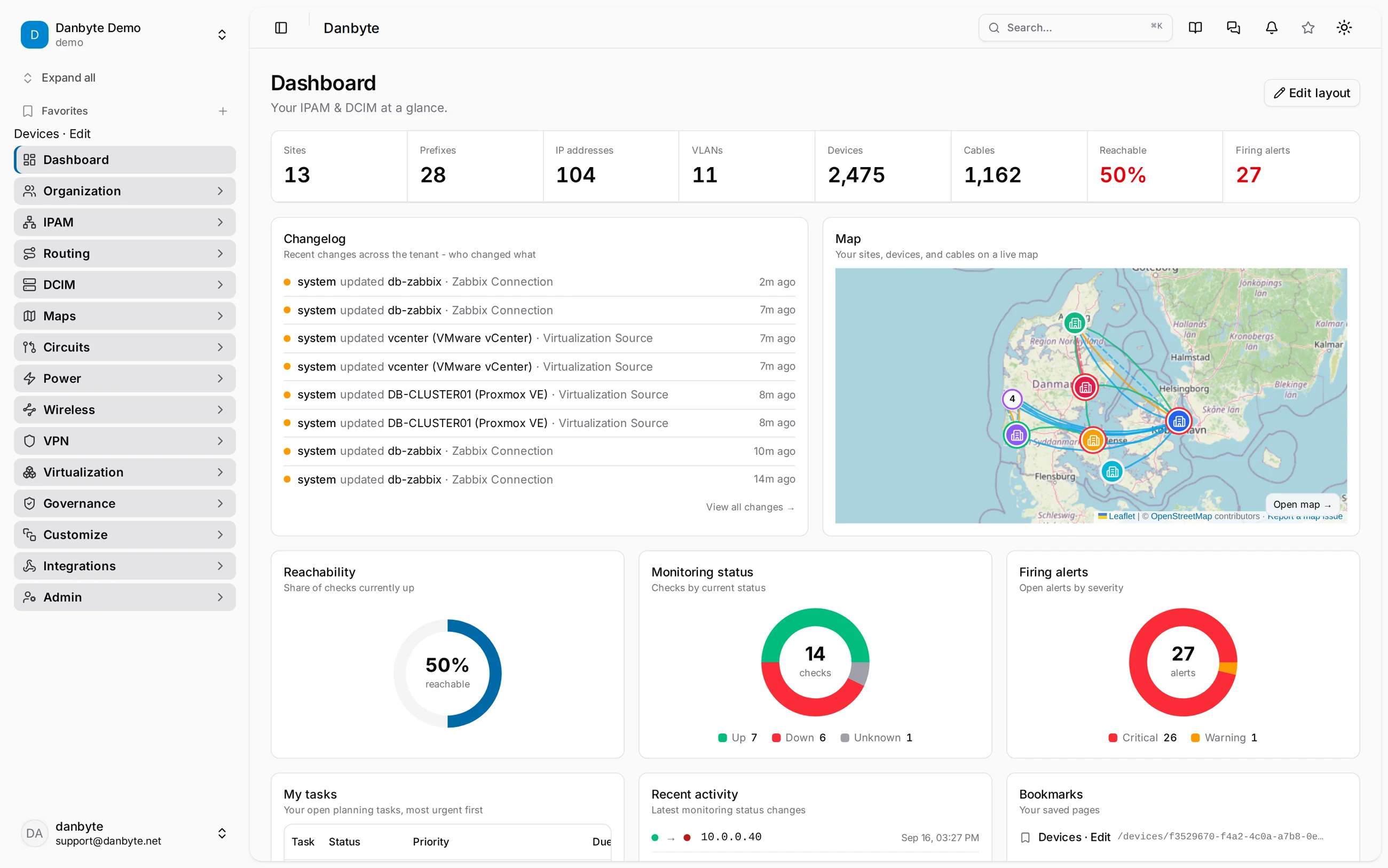Open the chat messages icon
Screen dimensions: 1388x868
[1233, 28]
